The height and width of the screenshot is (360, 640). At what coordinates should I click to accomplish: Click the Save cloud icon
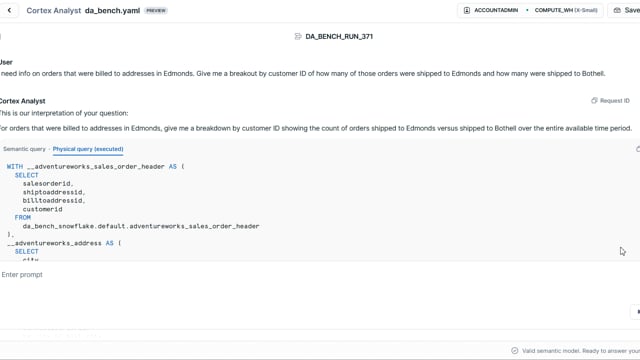(x=617, y=10)
